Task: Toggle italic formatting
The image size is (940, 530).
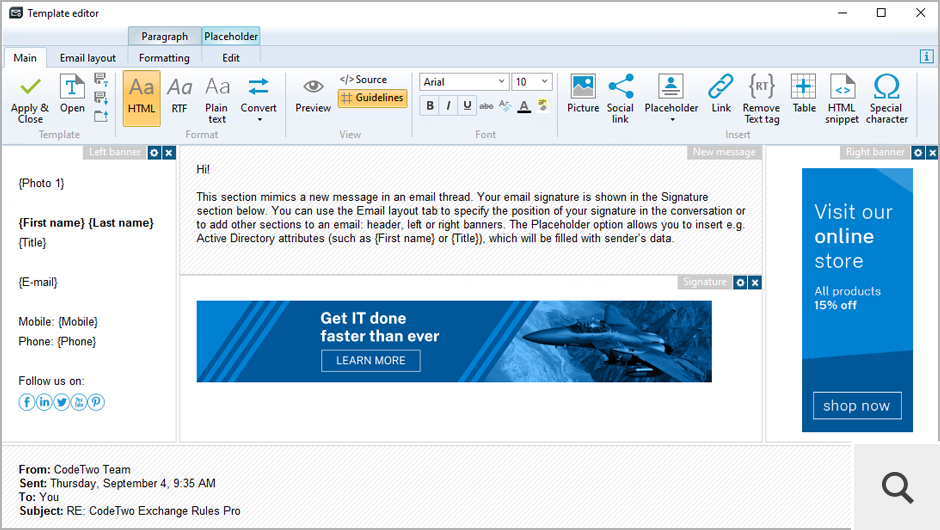Action: click(448, 106)
